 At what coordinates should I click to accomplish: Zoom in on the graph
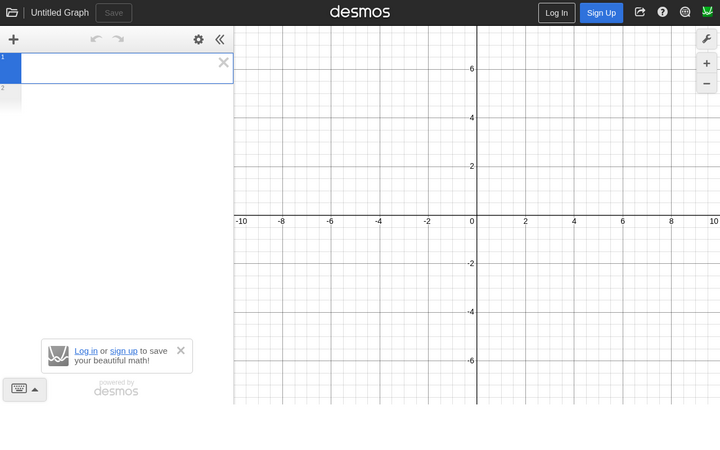click(706, 63)
